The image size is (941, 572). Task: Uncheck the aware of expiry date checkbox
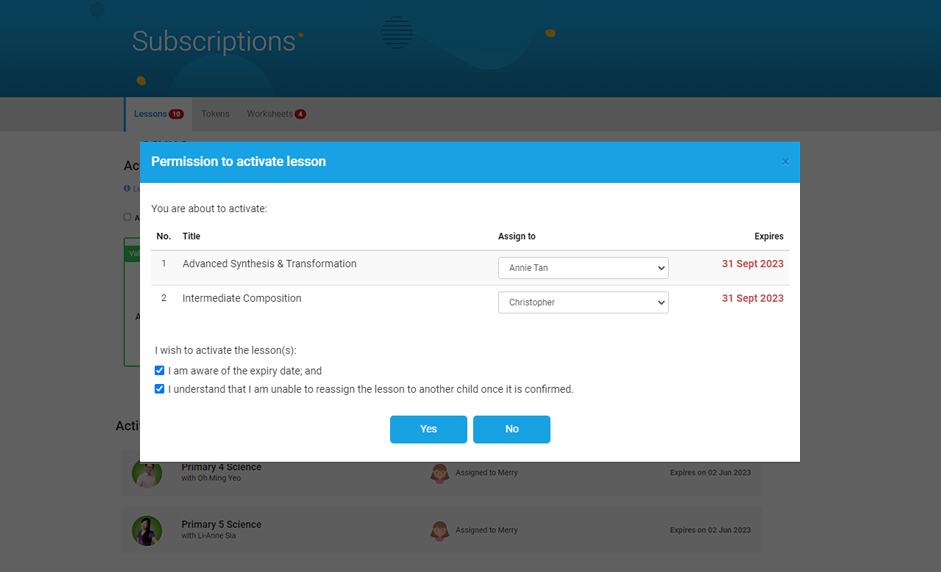(x=159, y=371)
